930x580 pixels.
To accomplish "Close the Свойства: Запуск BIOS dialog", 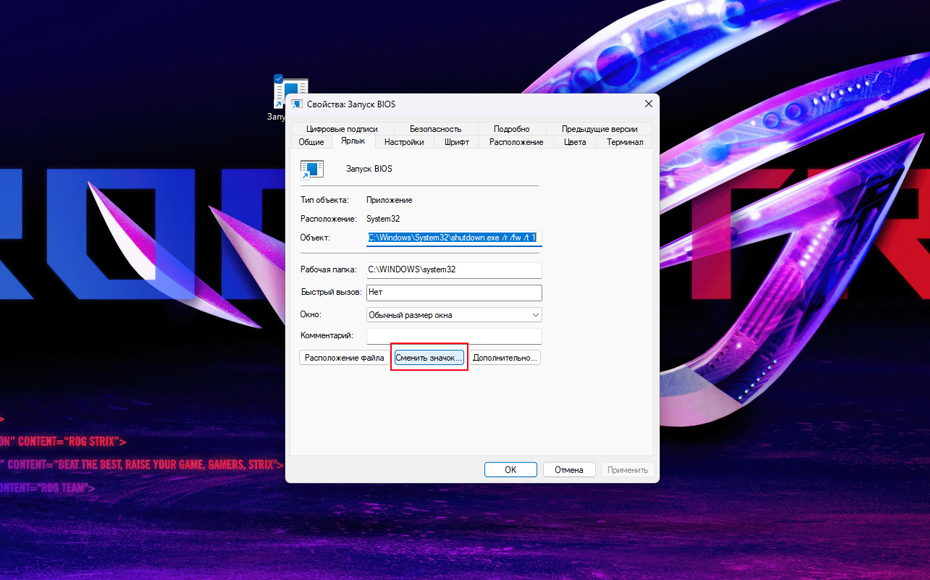I will pos(648,104).
